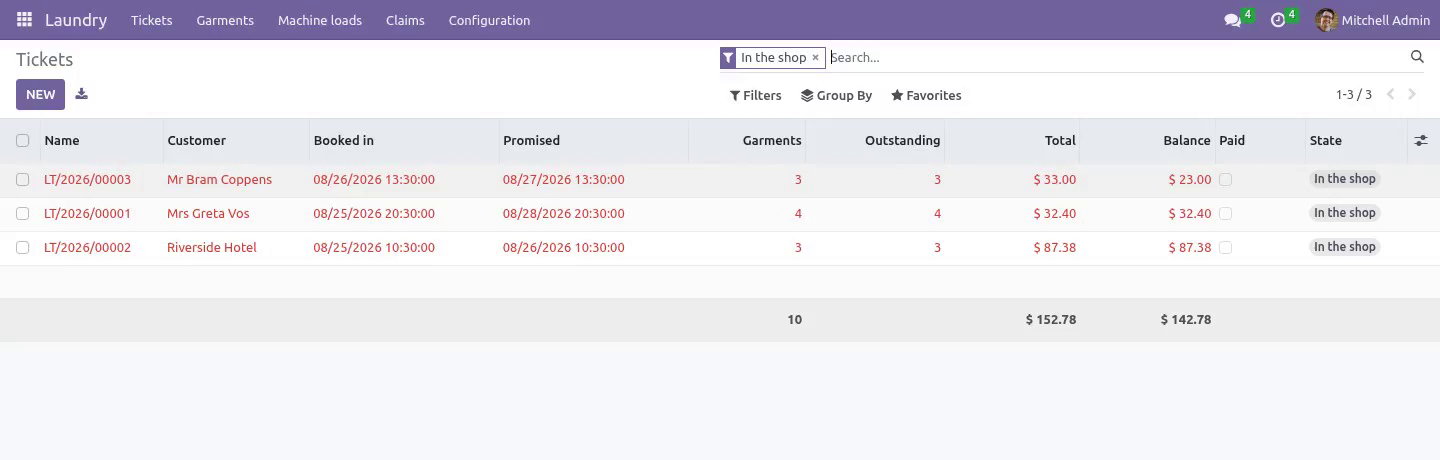Image resolution: width=1440 pixels, height=460 pixels.
Task: Toggle Paid checkbox for Mrs Greta Vos
Action: (1226, 214)
